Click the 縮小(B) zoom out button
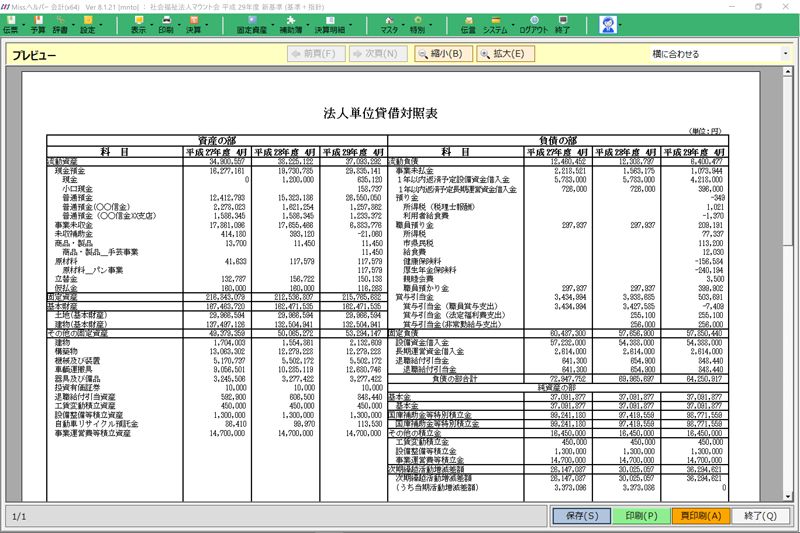This screenshot has width=800, height=533. 443,54
